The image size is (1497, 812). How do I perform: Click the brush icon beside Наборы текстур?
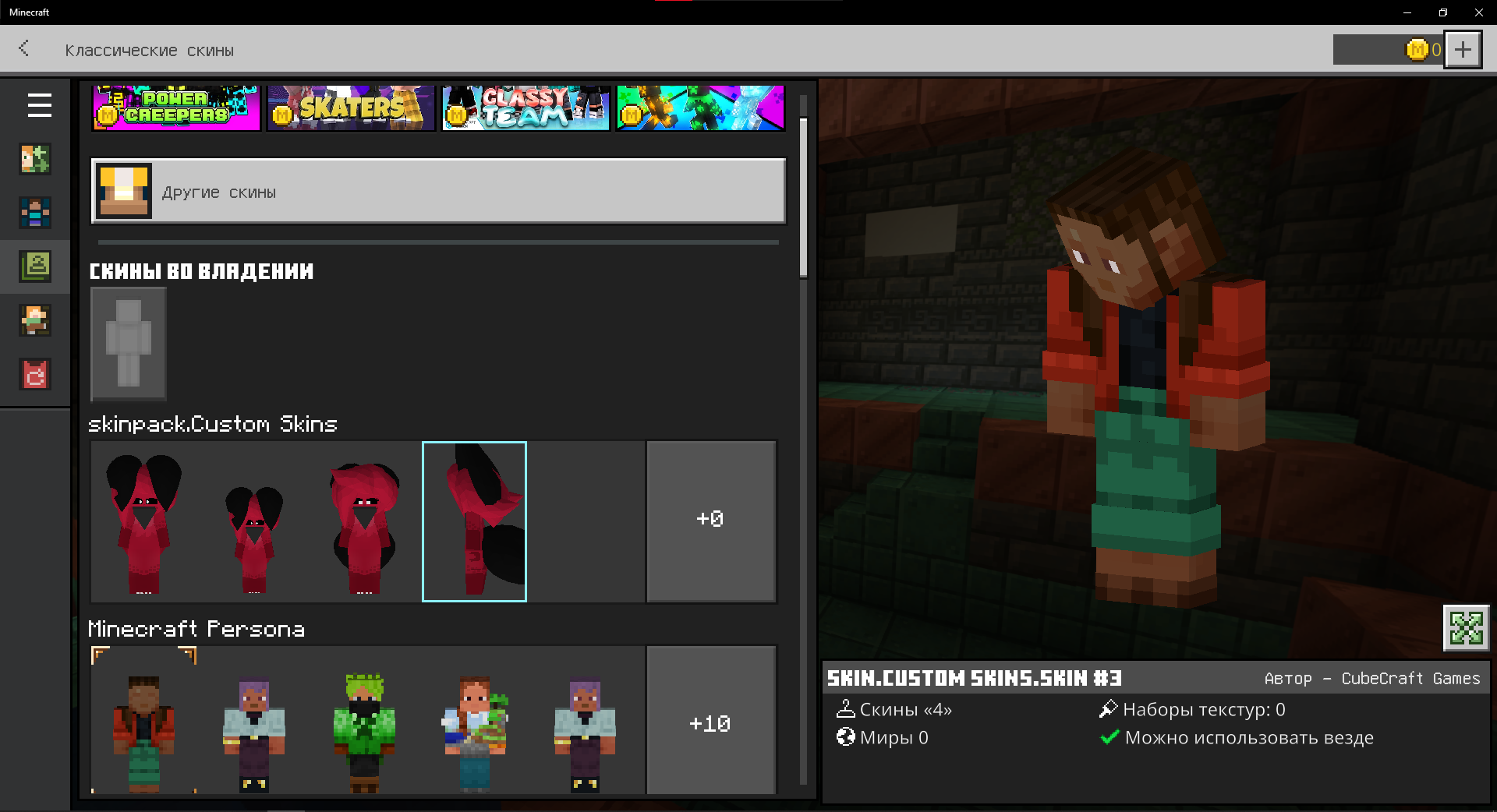click(1108, 708)
